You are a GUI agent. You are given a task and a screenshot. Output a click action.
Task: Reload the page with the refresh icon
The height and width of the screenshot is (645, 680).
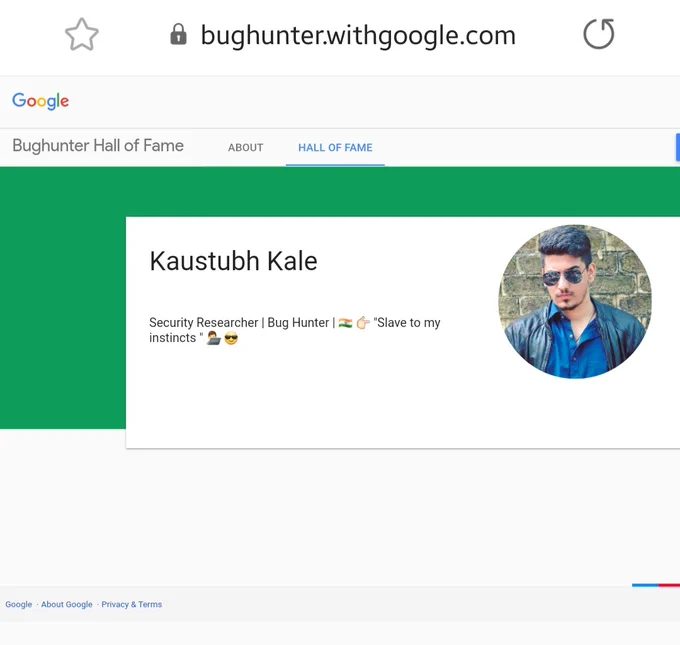pos(599,34)
